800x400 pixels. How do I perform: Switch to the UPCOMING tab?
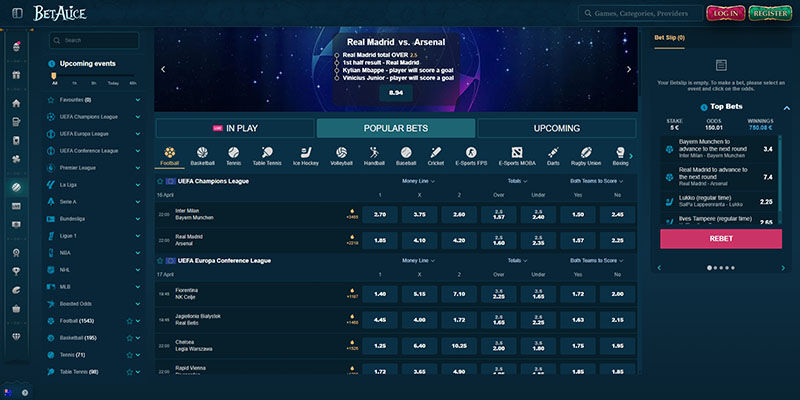click(557, 129)
